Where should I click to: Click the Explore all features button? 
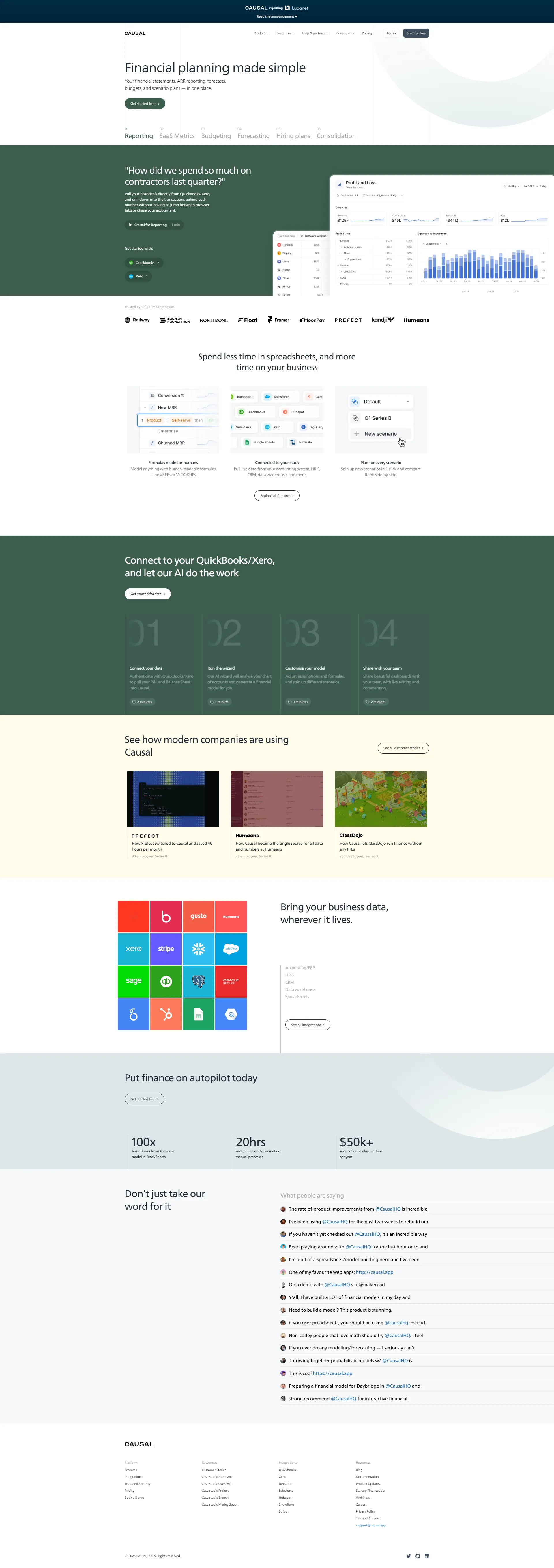[277, 495]
